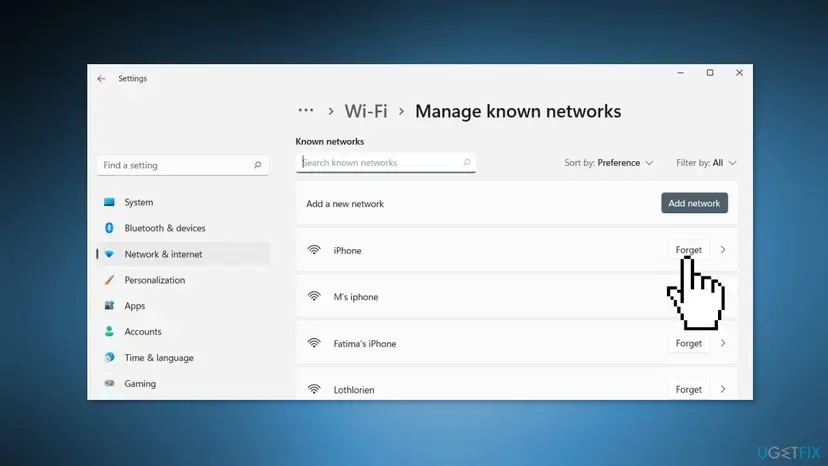Click the Personalization paintbrush icon
The height and width of the screenshot is (466, 828).
(109, 279)
